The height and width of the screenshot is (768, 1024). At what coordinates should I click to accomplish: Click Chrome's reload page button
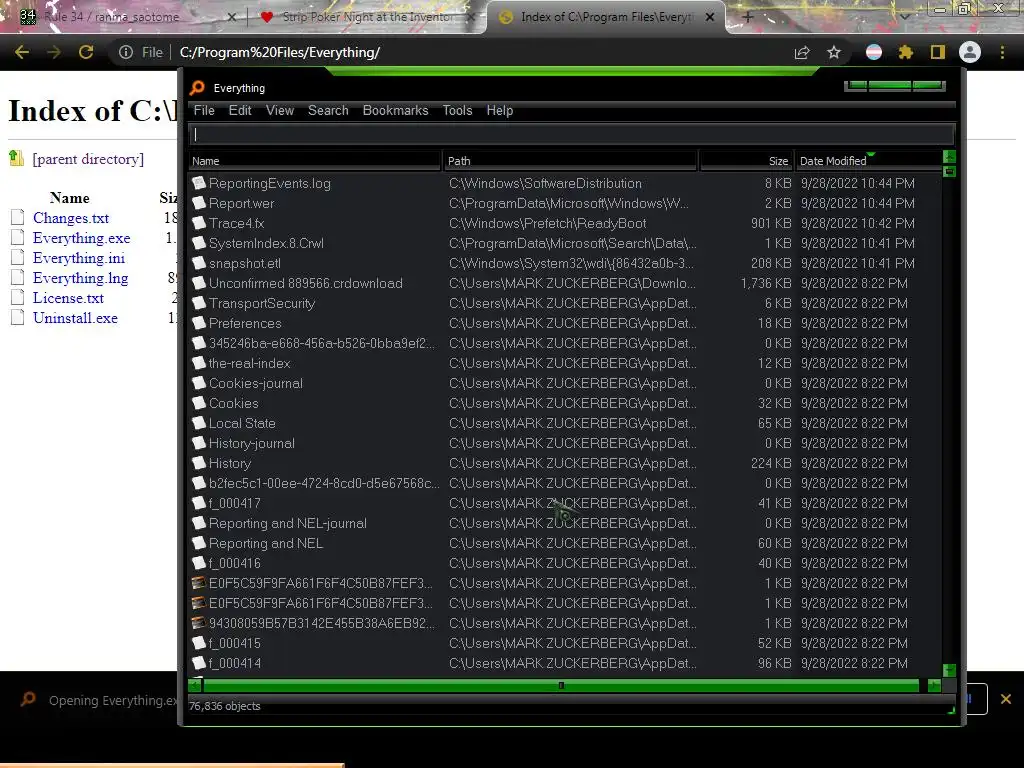click(x=86, y=52)
